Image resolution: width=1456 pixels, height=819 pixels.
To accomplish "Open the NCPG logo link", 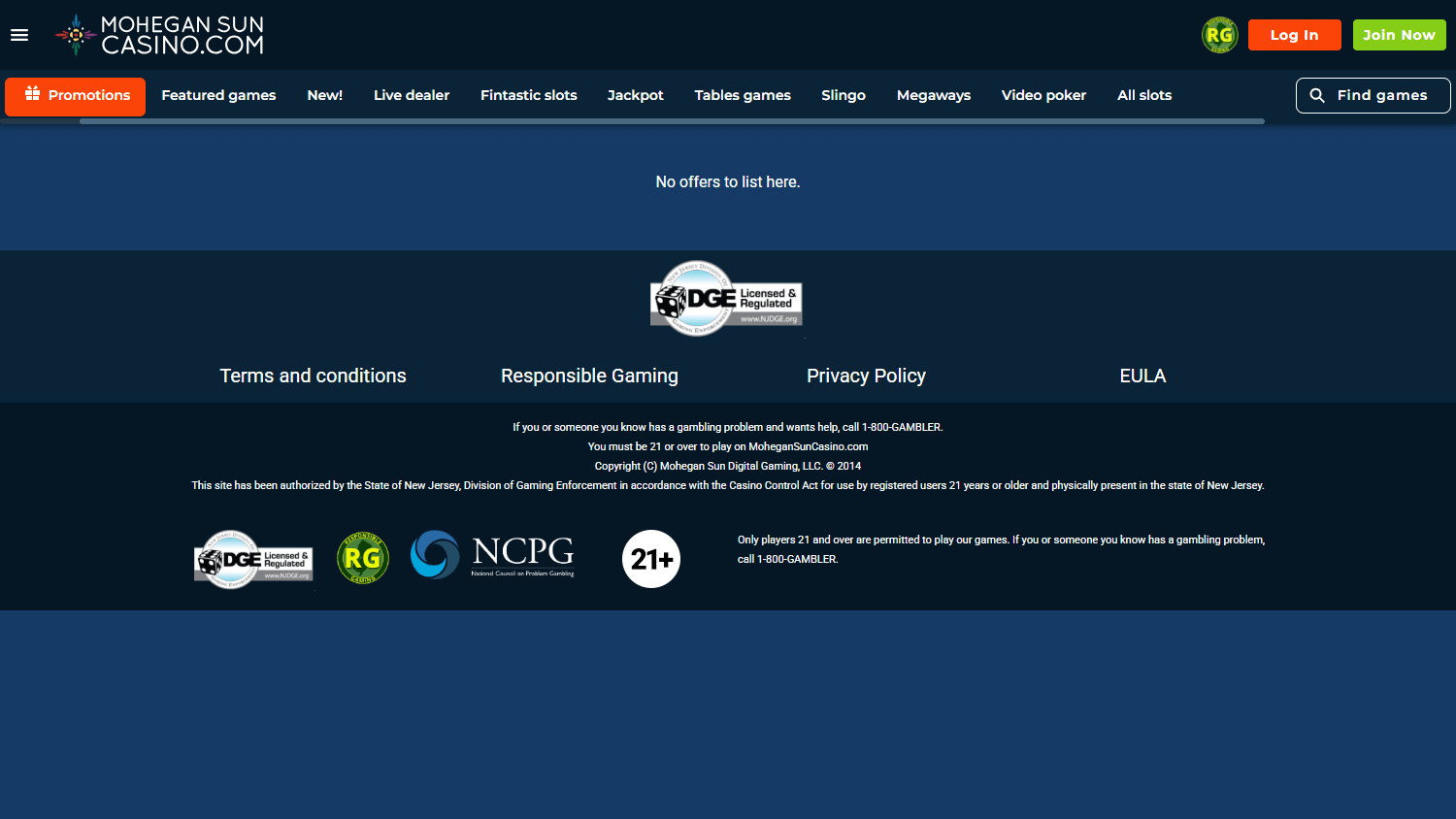I will [493, 555].
